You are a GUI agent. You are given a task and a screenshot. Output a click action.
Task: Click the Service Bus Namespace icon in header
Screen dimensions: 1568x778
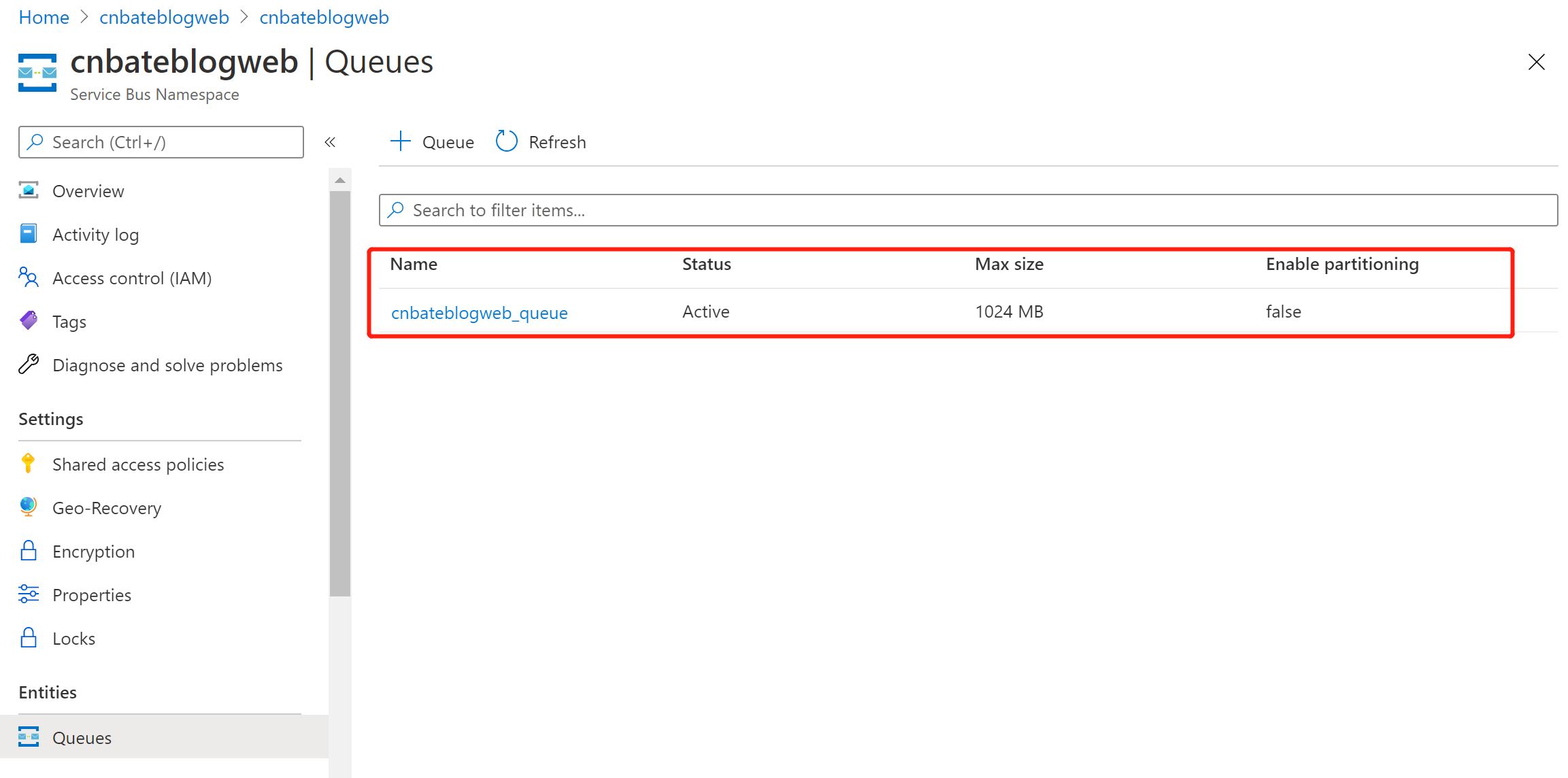[37, 73]
